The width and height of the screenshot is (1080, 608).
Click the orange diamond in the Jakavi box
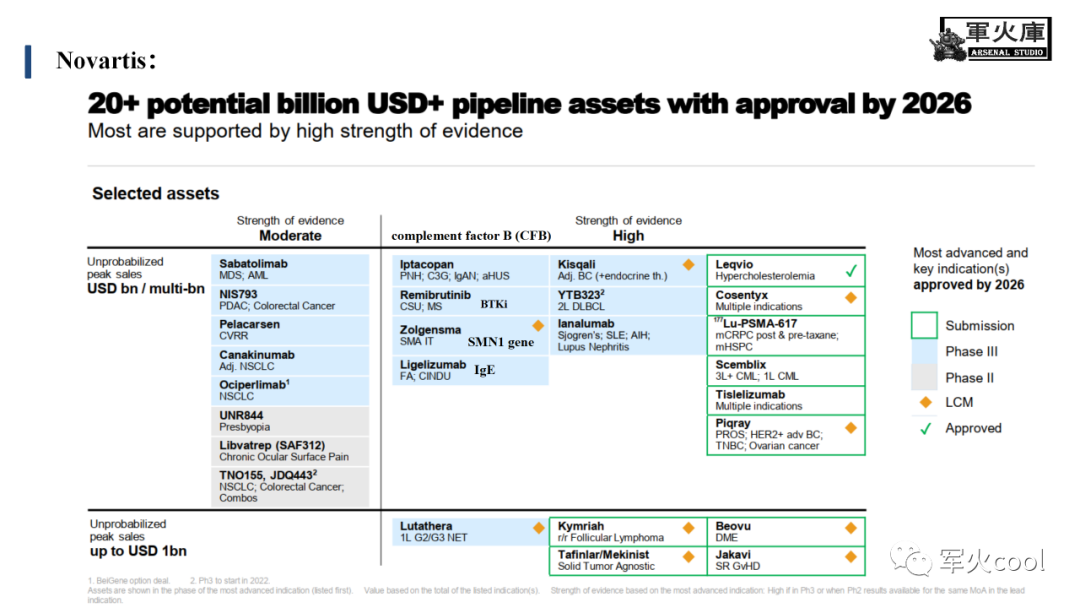pyautogui.click(x=851, y=556)
